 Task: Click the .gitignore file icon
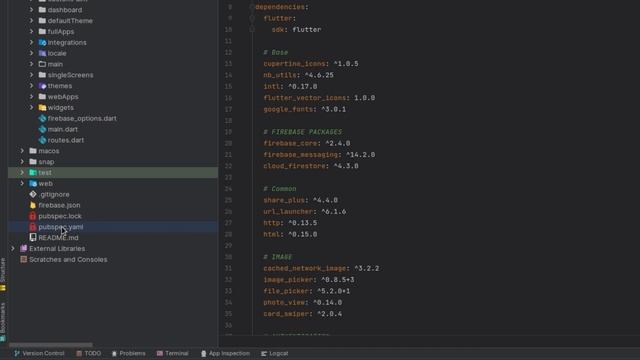pos(33,194)
